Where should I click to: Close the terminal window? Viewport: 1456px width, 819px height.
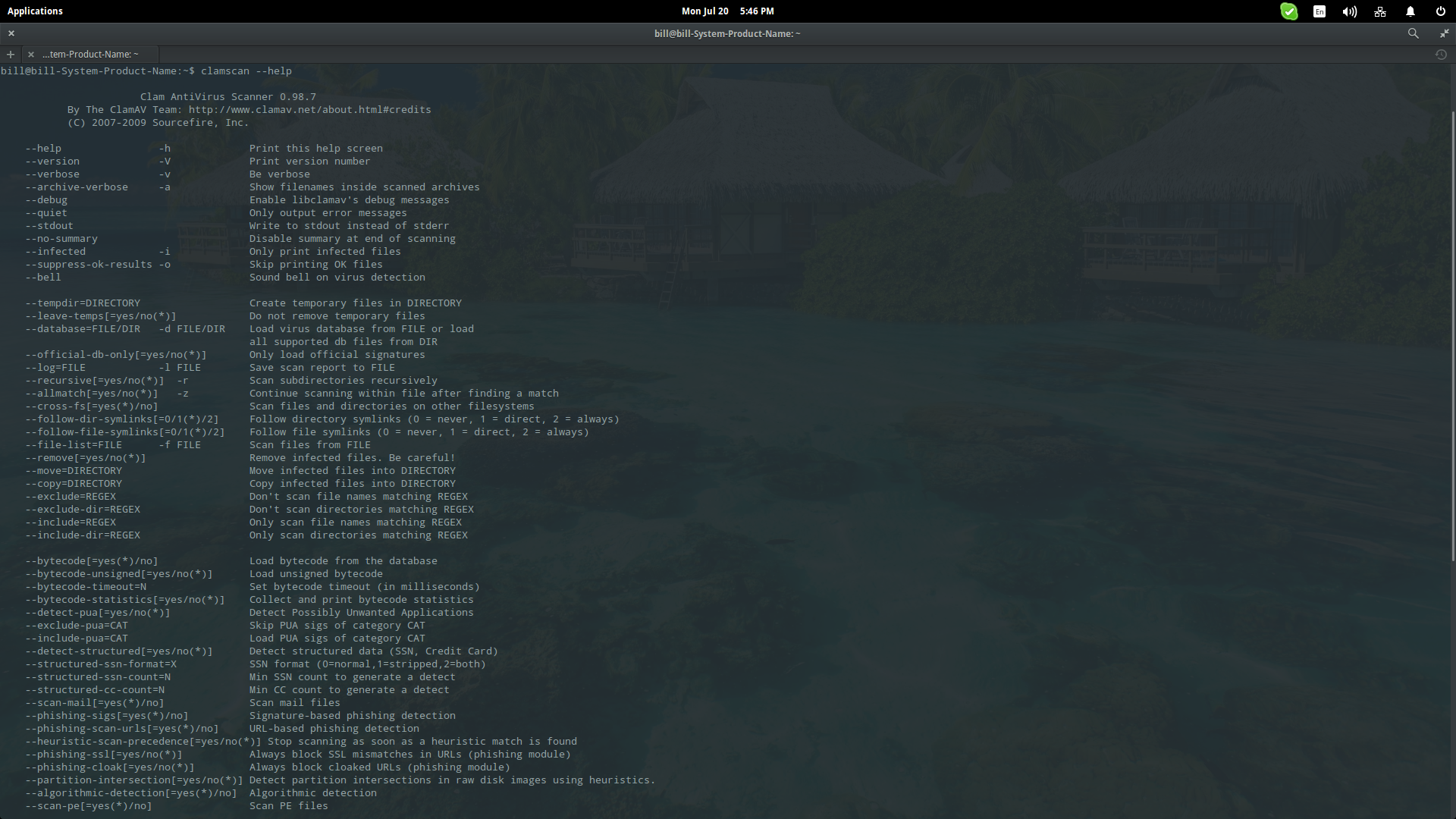coord(11,33)
